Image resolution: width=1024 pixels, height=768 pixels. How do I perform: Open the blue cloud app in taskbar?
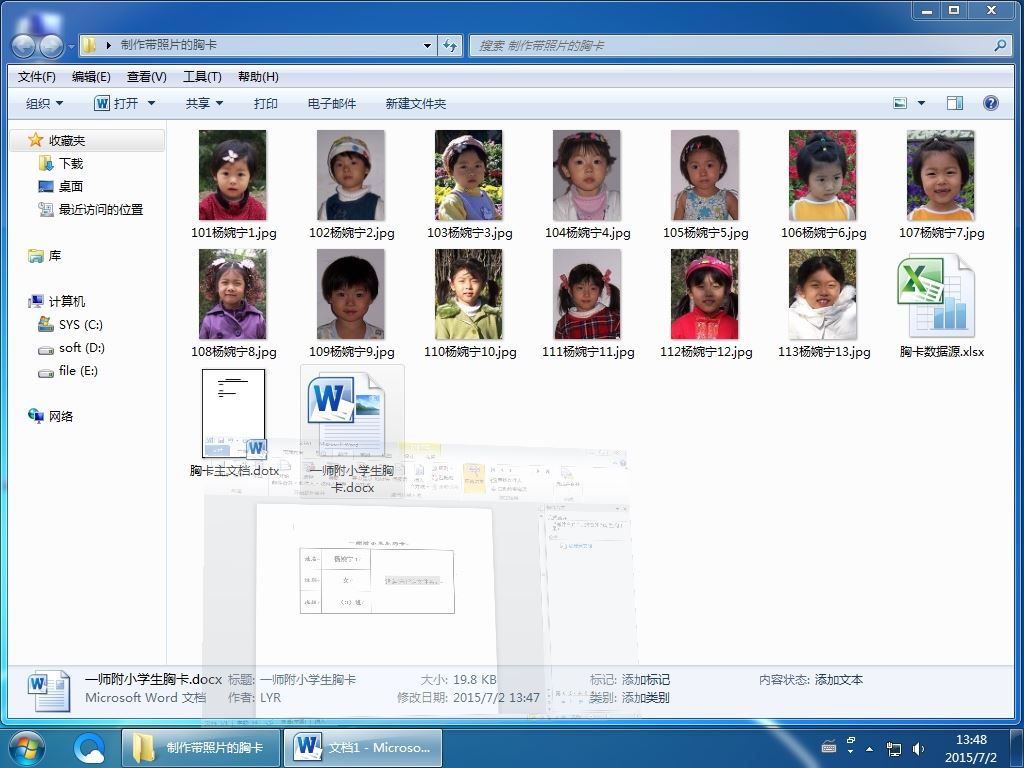pyautogui.click(x=89, y=747)
